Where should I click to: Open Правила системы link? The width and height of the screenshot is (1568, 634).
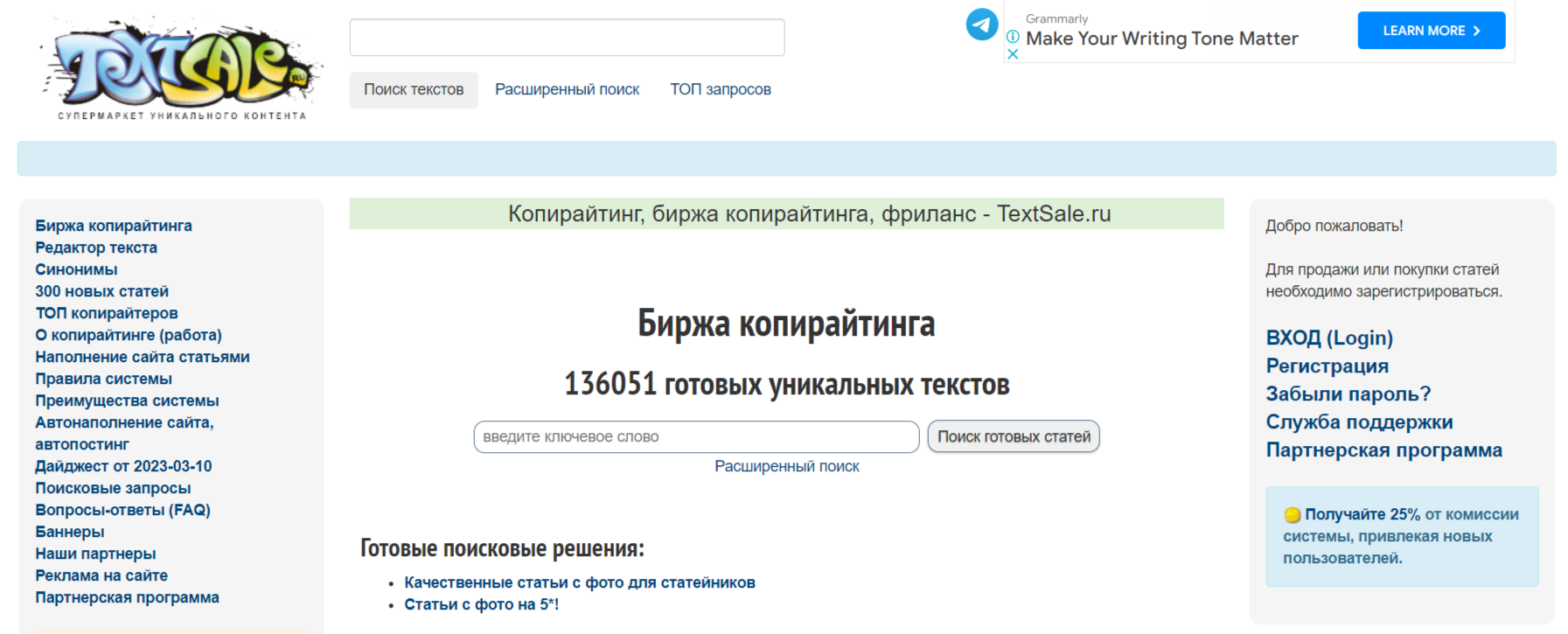[x=103, y=379]
